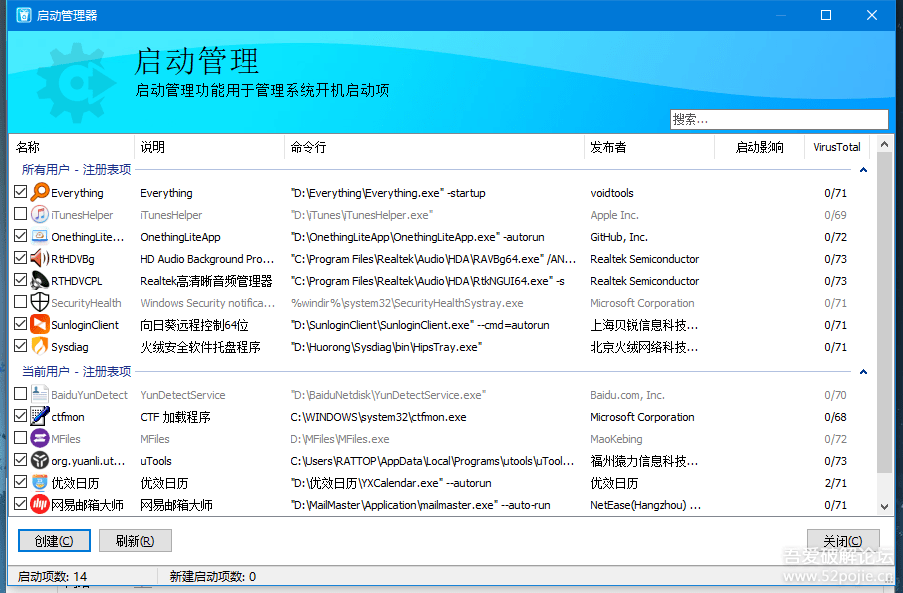Click the 创建(C) button
Viewport: 903px width, 593px height.
(54, 541)
